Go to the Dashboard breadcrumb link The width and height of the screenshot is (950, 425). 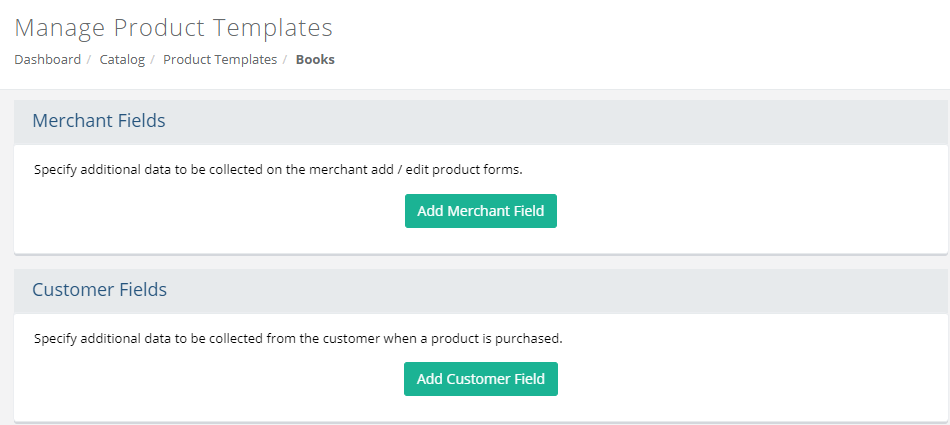point(47,59)
